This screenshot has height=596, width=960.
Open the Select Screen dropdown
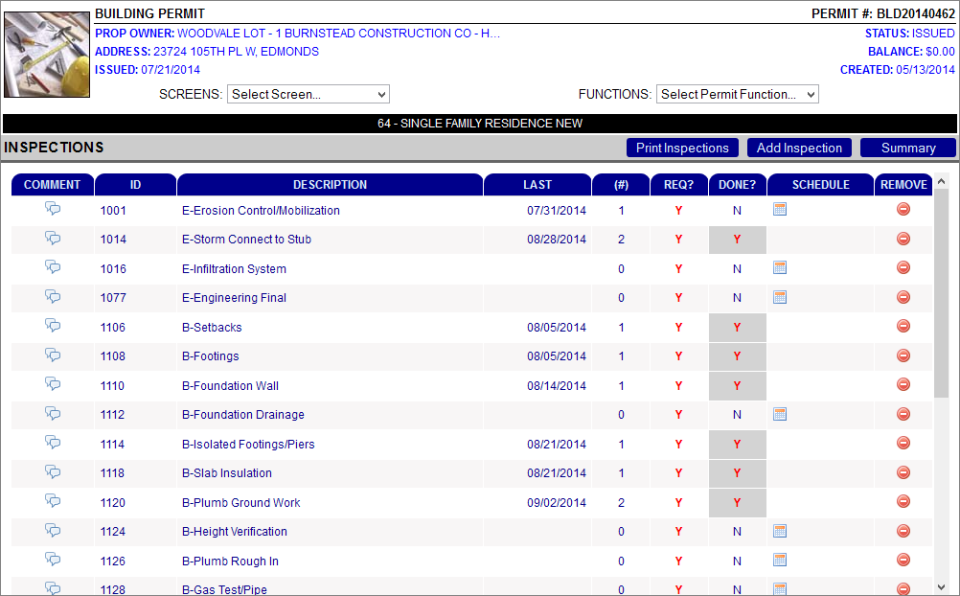pos(308,94)
